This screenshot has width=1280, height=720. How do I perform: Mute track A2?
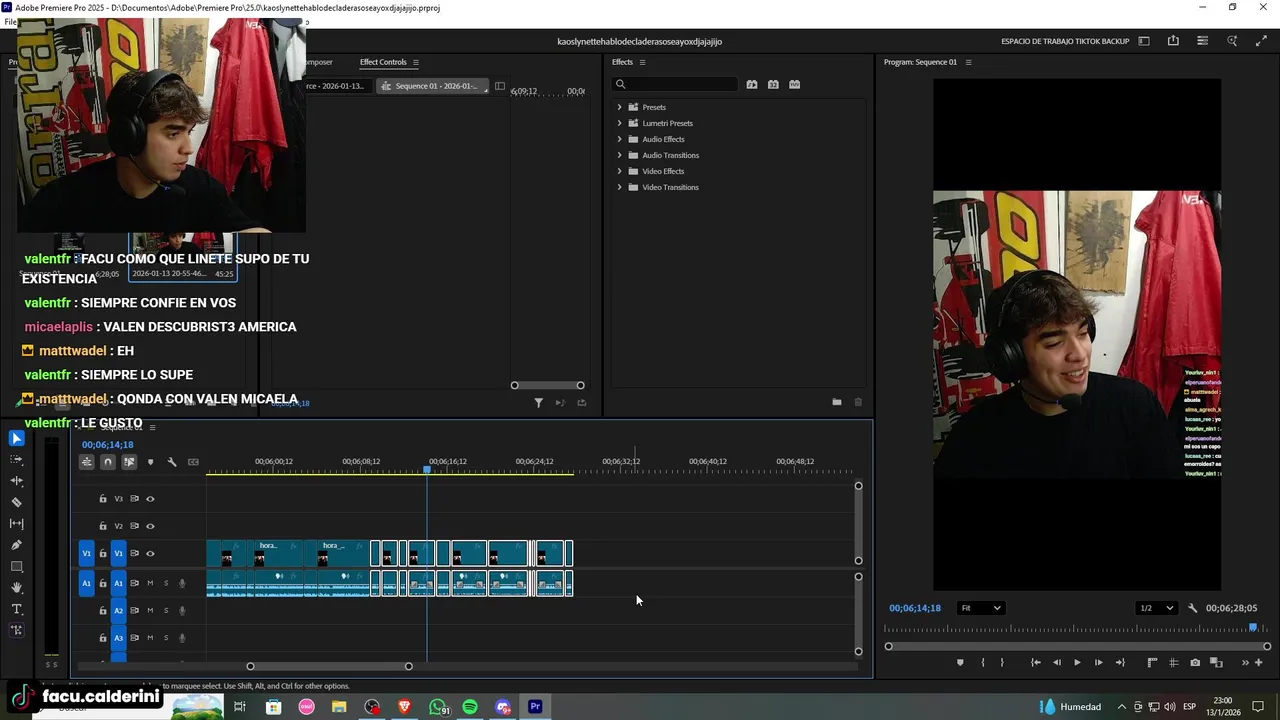[150, 611]
